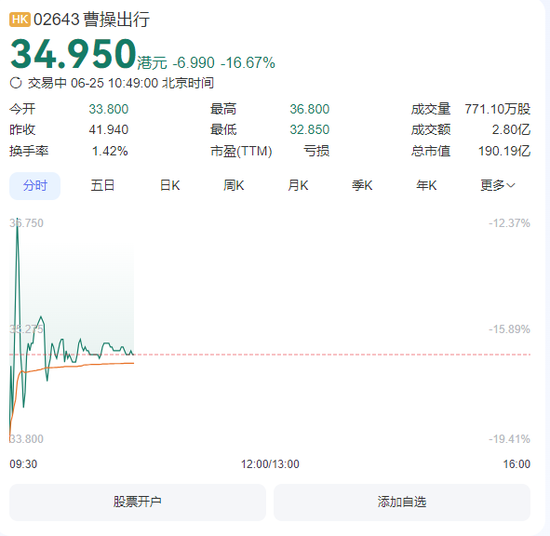
Task: Click the 市盈(TTM) value 亏损
Action: [316, 151]
